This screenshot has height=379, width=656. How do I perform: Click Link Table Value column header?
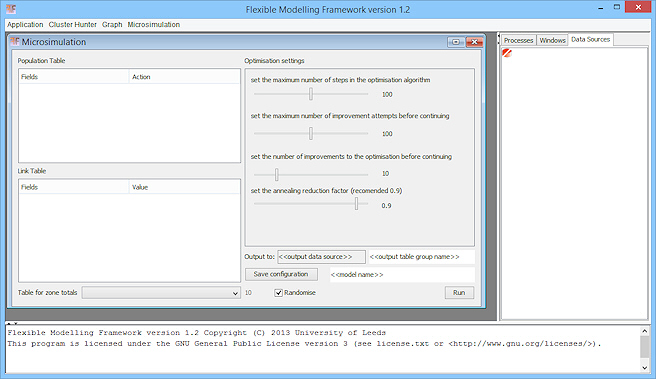(184, 187)
